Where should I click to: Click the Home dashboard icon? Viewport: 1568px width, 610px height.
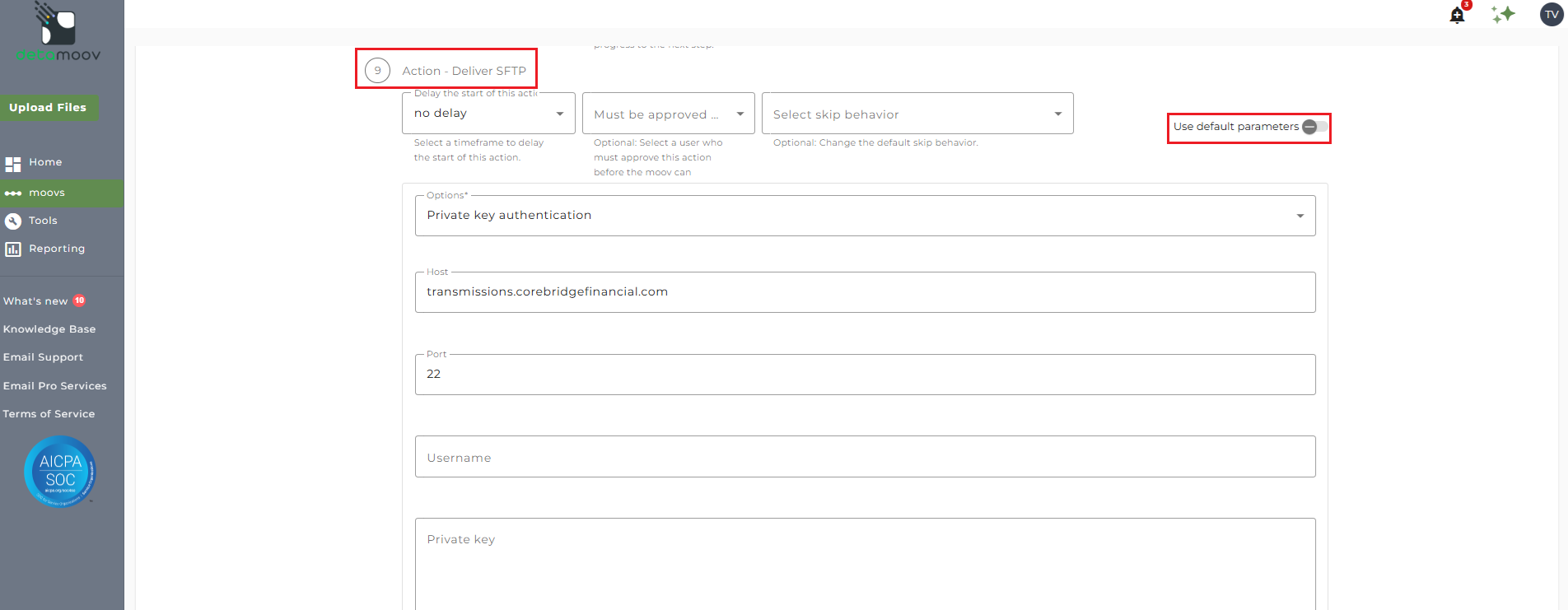[13, 164]
